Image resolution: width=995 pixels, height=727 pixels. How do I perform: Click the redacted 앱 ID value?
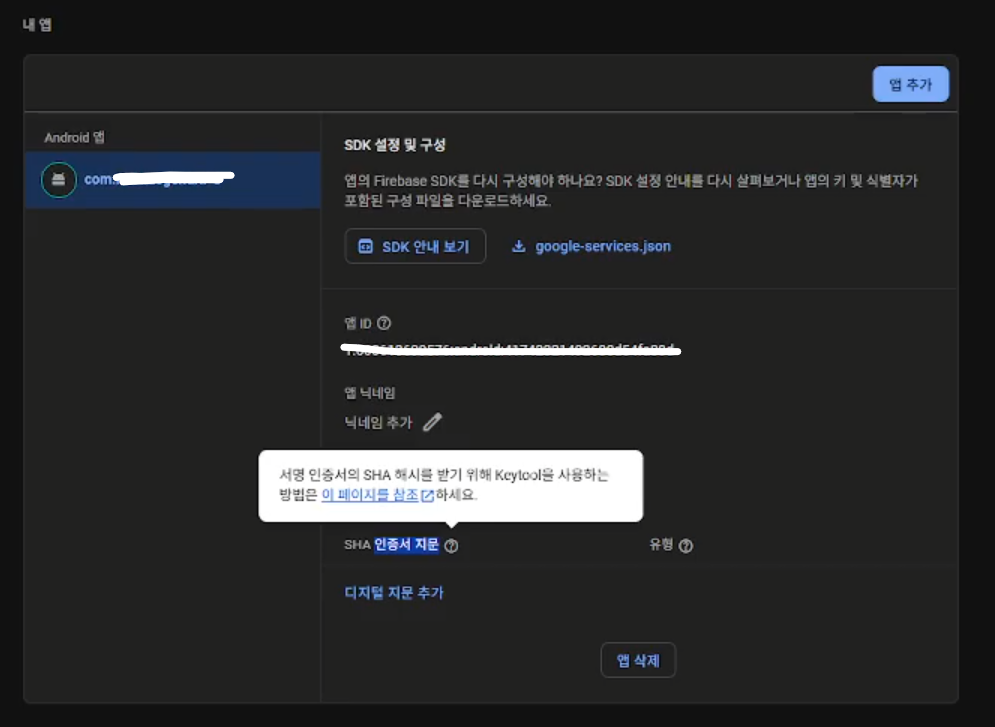click(511, 349)
